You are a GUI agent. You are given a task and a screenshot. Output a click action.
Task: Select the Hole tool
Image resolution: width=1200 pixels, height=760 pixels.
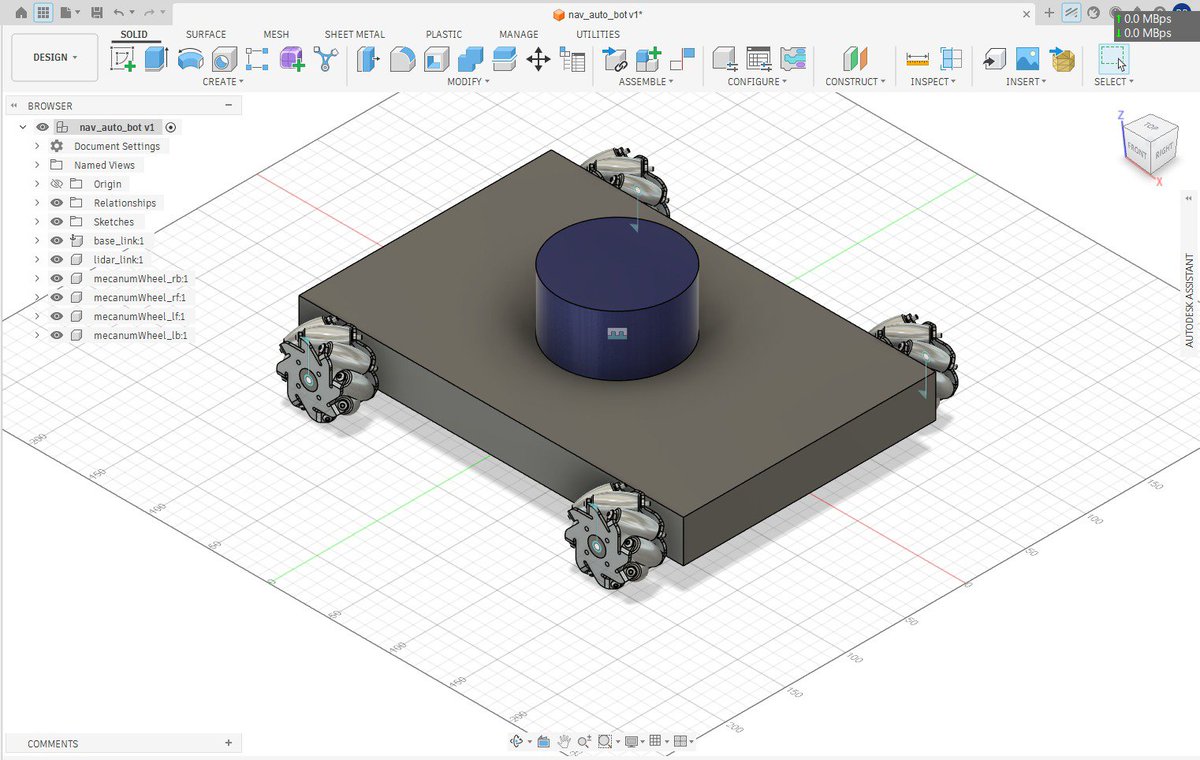point(223,59)
